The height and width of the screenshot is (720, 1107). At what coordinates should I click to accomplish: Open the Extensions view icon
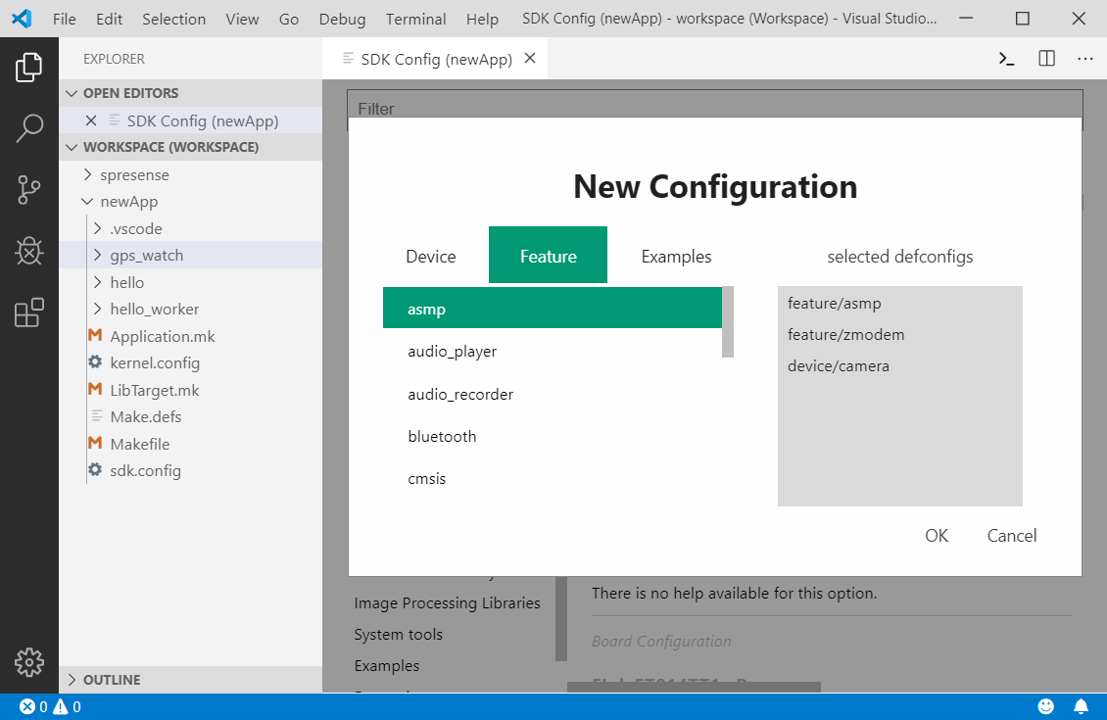[x=29, y=312]
